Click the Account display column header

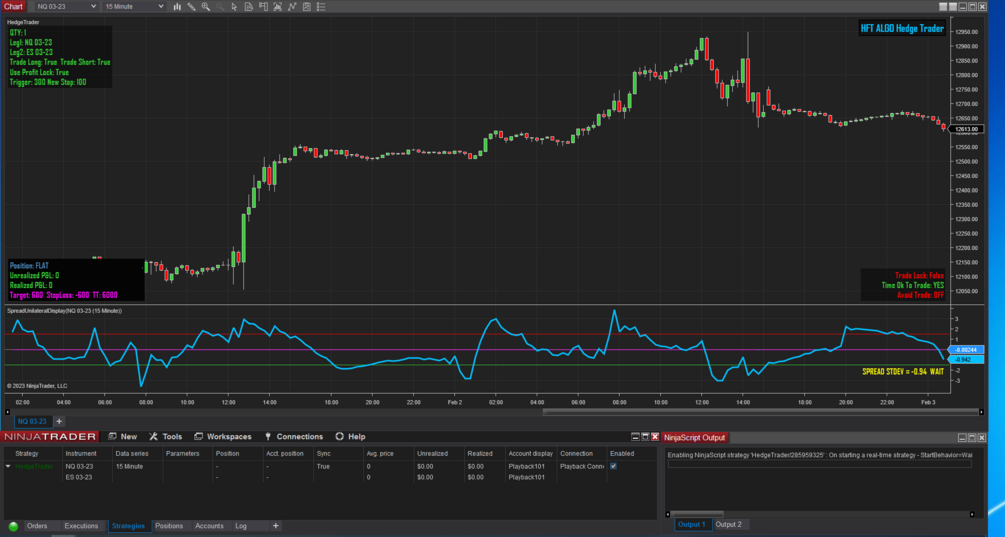click(x=531, y=453)
